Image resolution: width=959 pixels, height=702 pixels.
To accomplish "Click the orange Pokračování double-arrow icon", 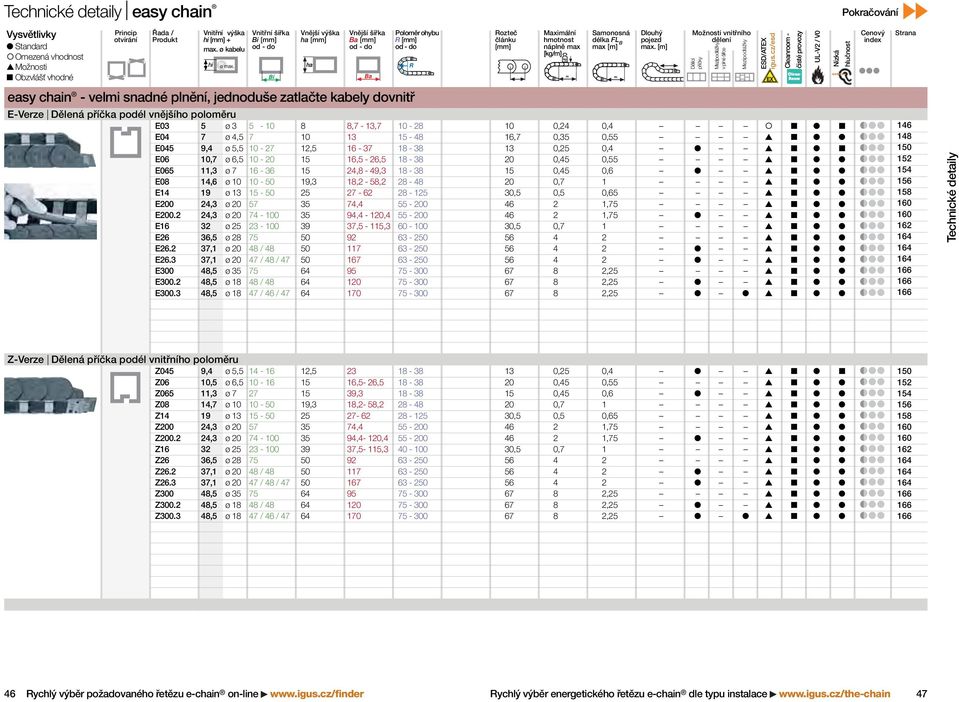I will tap(915, 11).
